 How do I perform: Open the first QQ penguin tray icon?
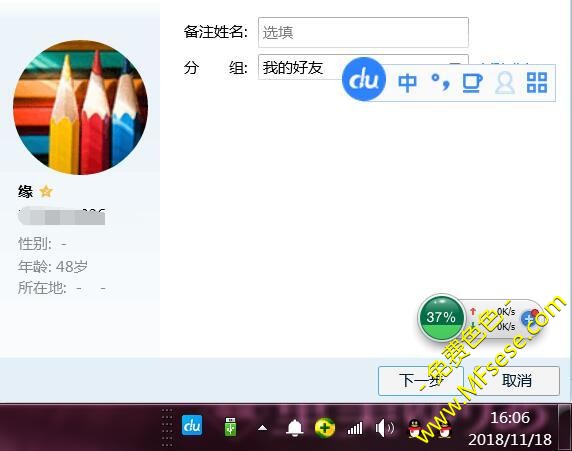[x=416, y=428]
